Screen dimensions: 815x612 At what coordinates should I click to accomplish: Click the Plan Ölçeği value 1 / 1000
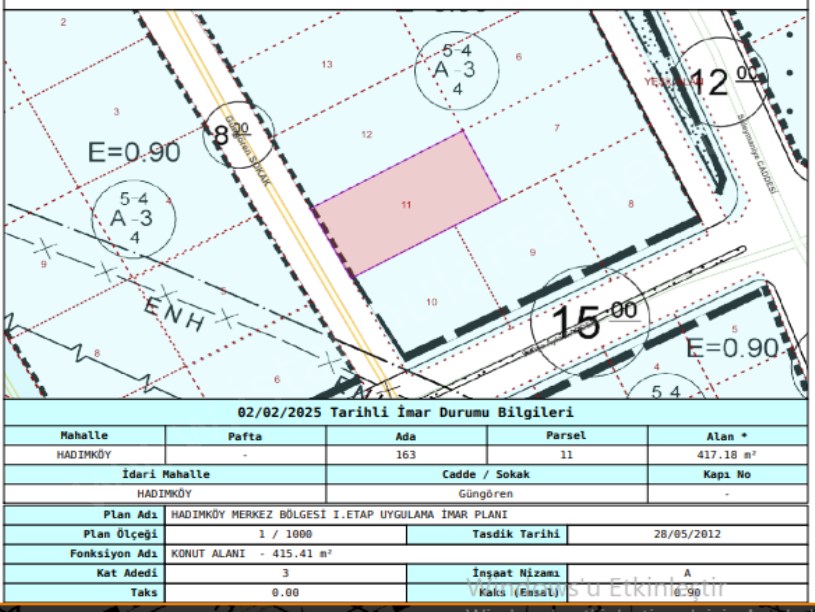tap(286, 534)
